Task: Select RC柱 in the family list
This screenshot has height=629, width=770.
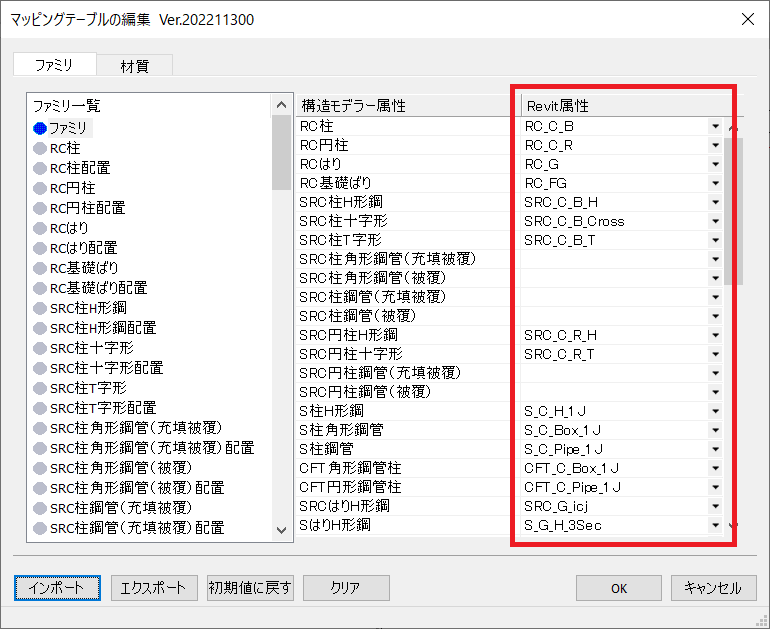Action: [65, 148]
